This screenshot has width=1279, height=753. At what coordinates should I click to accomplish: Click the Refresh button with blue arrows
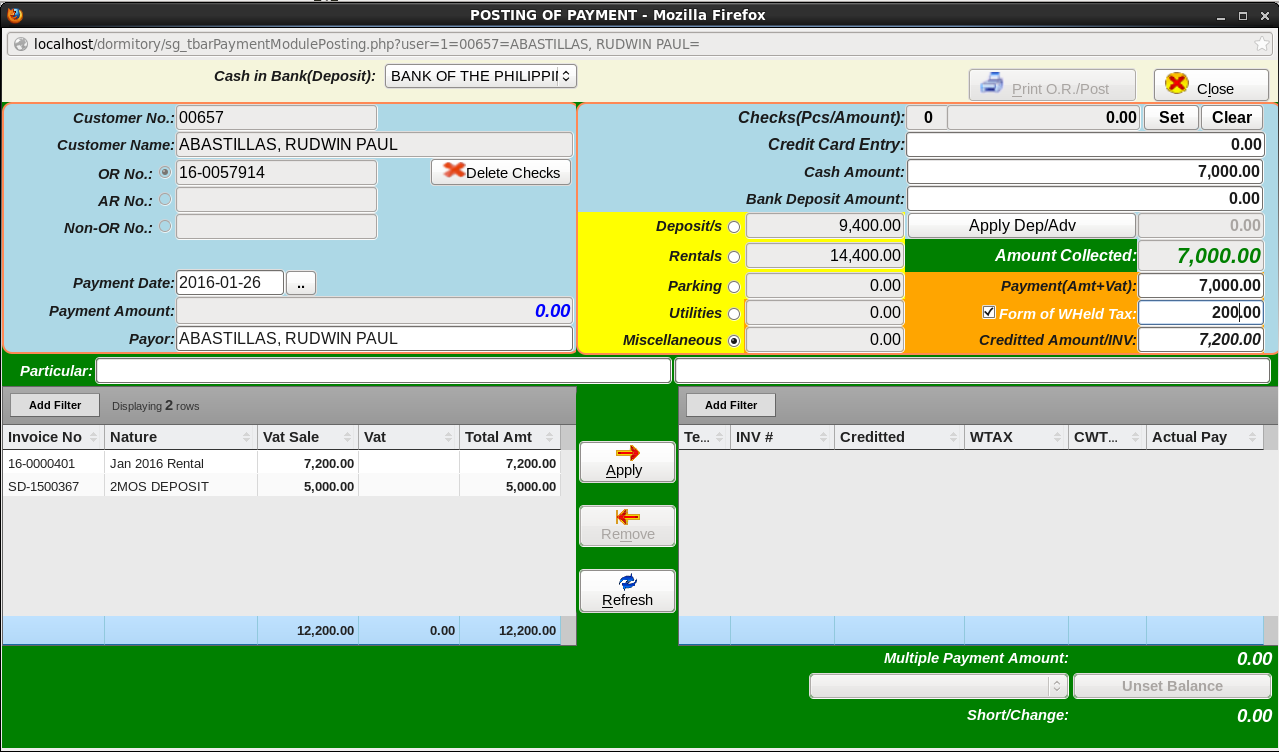point(627,591)
